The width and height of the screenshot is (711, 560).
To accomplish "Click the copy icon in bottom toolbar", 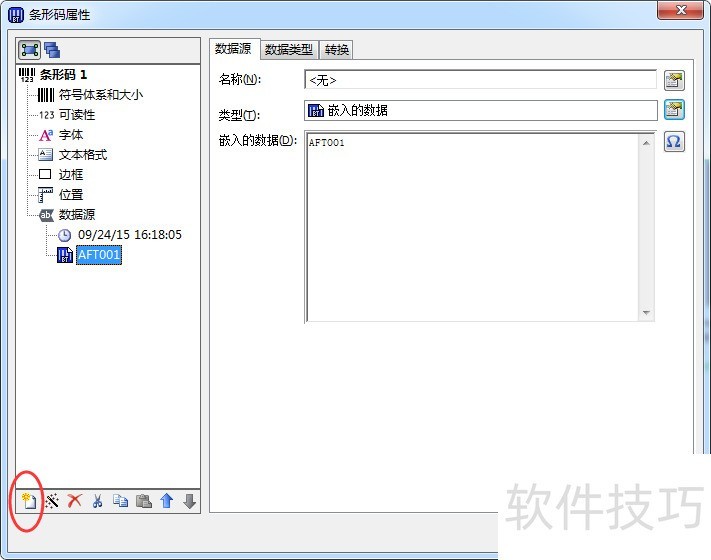I will 120,501.
